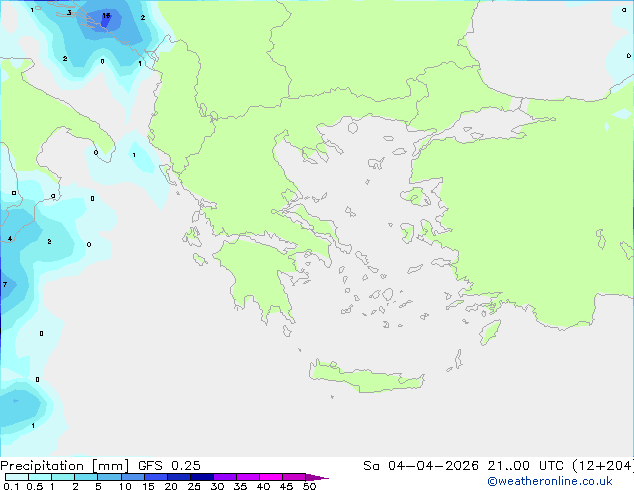The width and height of the screenshot is (634, 490).
Task: Click the "4" precipitation value on map
Action: click(x=10, y=239)
